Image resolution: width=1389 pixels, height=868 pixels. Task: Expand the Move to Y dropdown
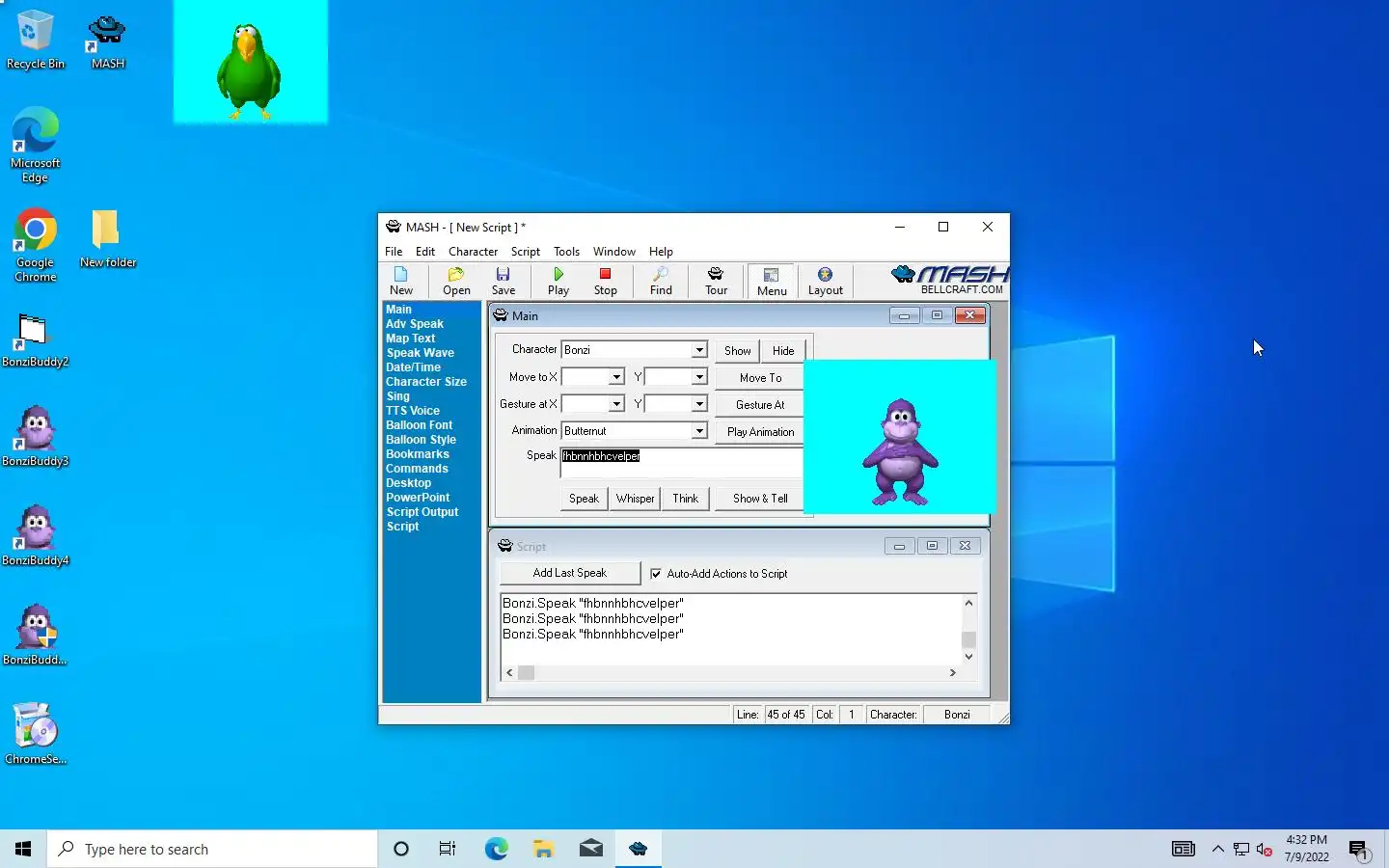(699, 377)
